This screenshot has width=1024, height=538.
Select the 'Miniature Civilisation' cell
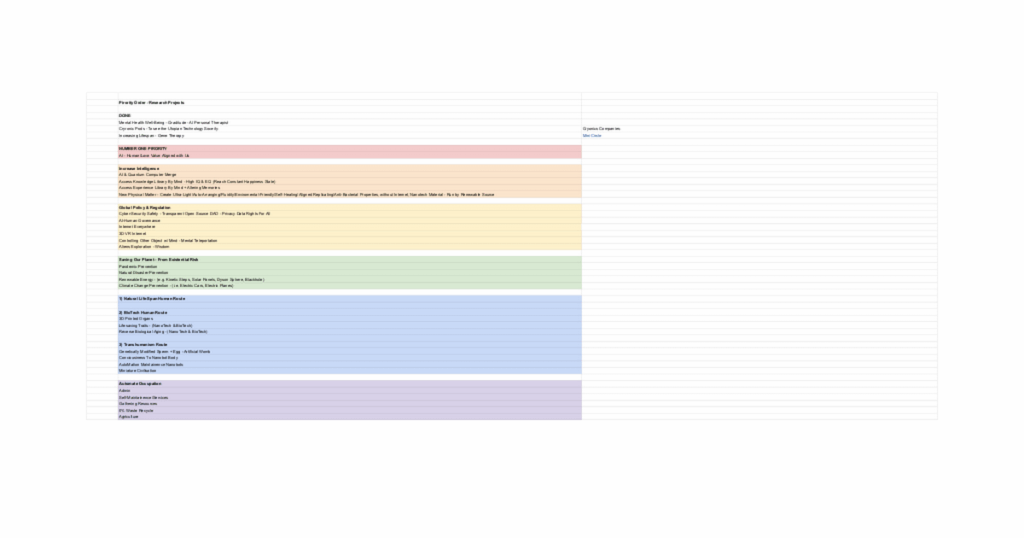[x=349, y=370]
